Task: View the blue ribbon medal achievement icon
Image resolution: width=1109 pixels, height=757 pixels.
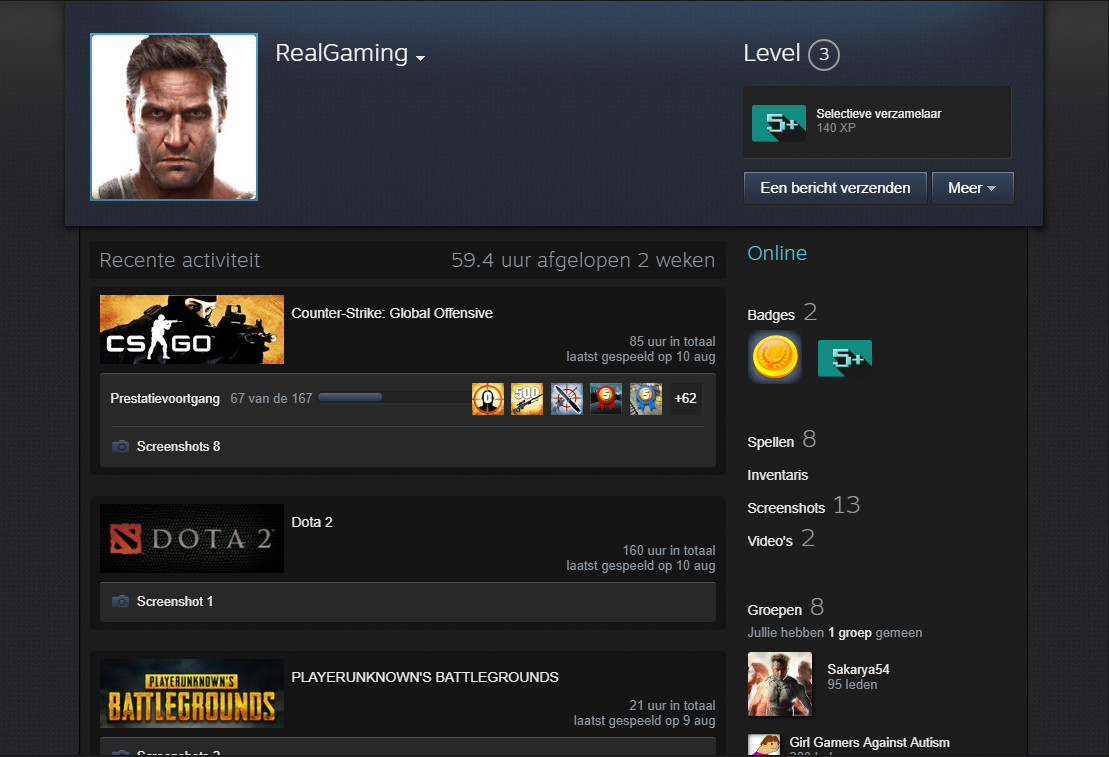Action: point(646,399)
